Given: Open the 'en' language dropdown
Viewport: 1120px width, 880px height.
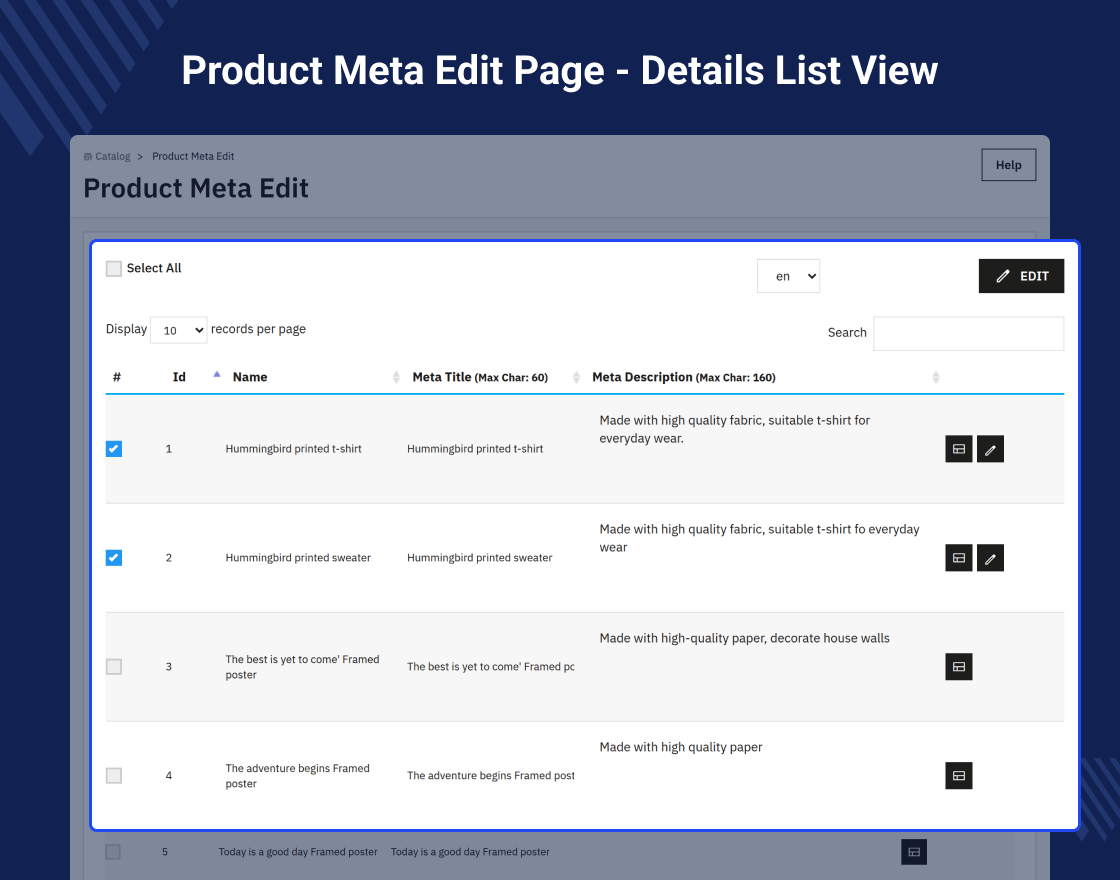Looking at the screenshot, I should tap(789, 276).
